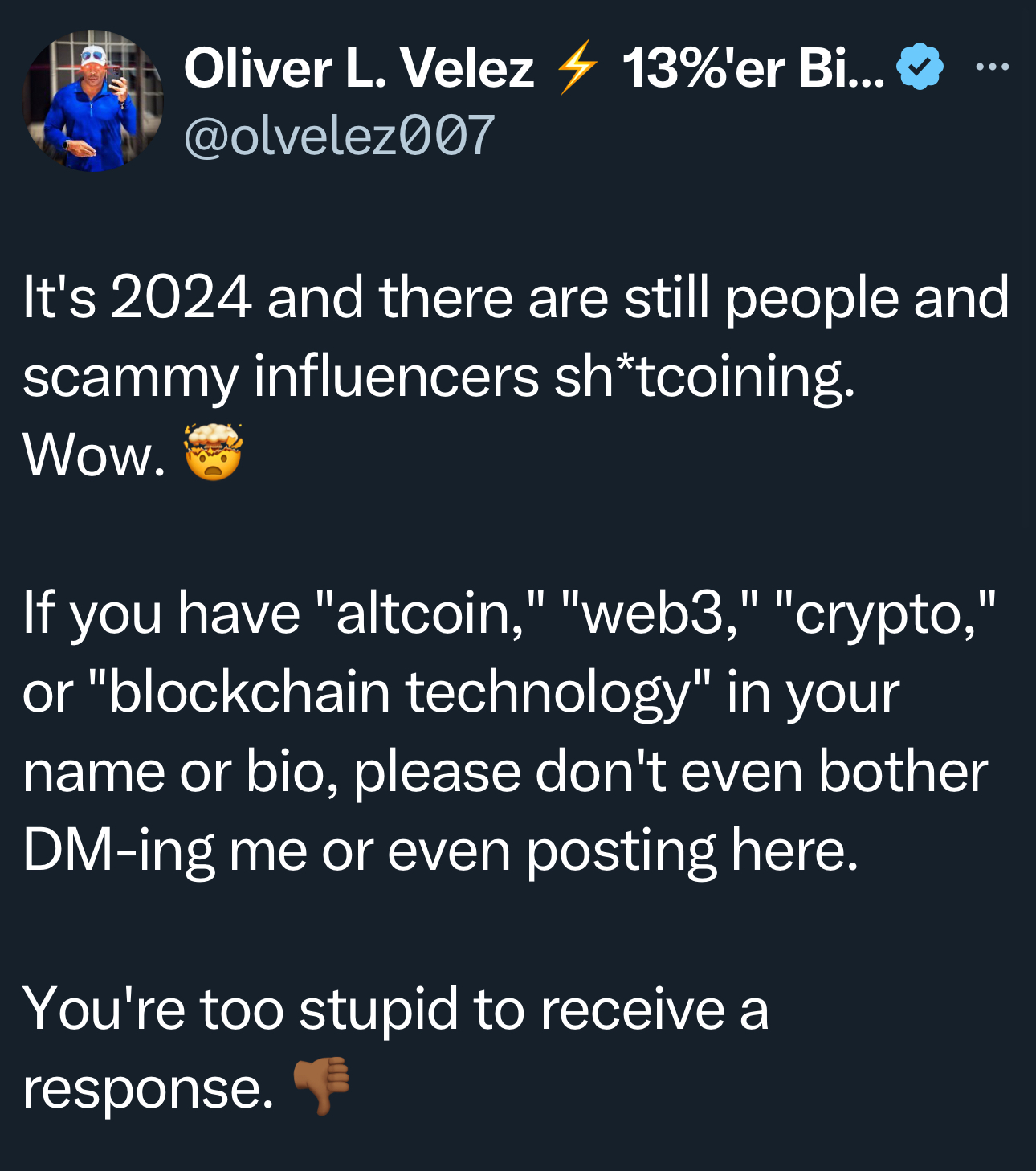Viewport: 1036px width, 1171px height.
Task: Open Oliver L. Velez's profile picture
Action: (x=92, y=100)
